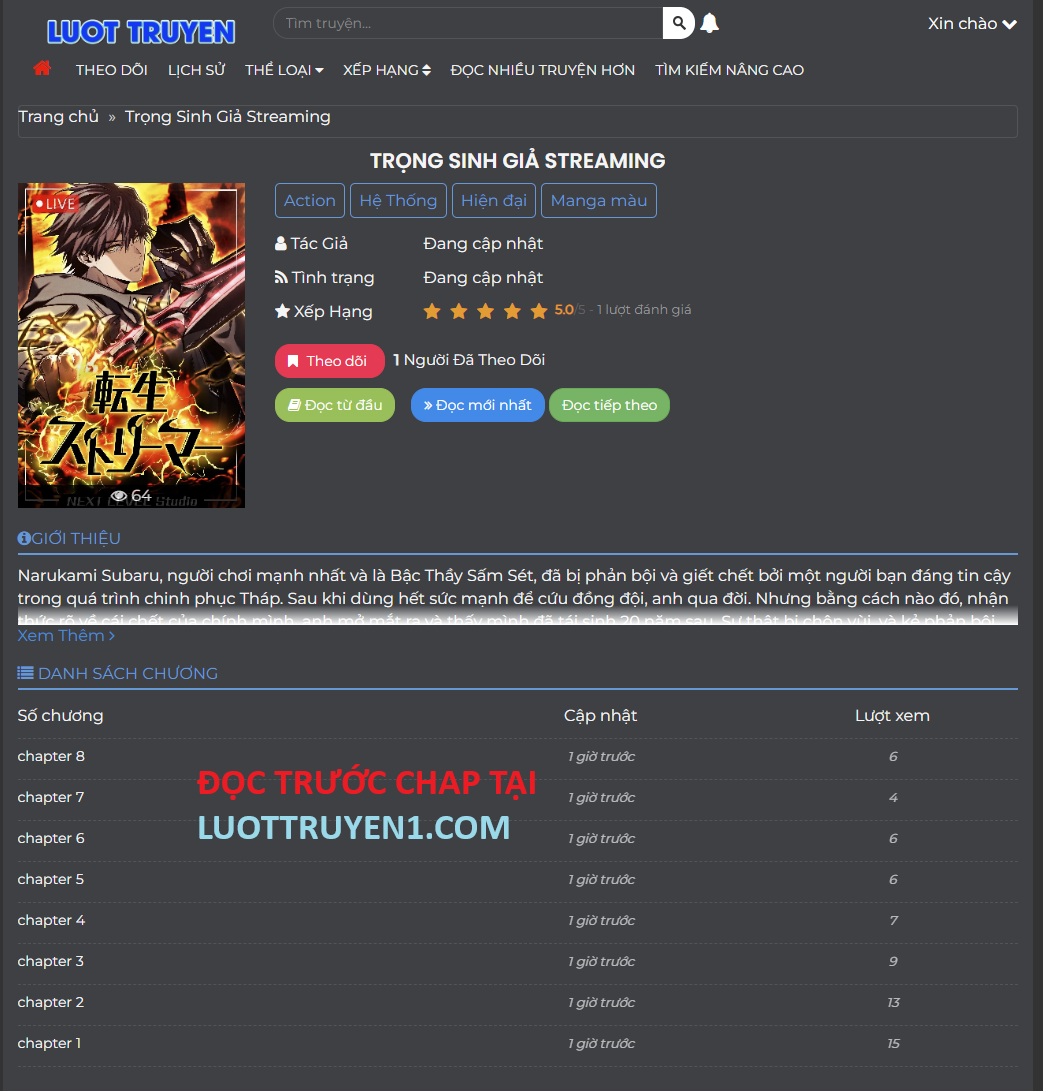
Task: Click the search magnifier button
Action: click(679, 23)
